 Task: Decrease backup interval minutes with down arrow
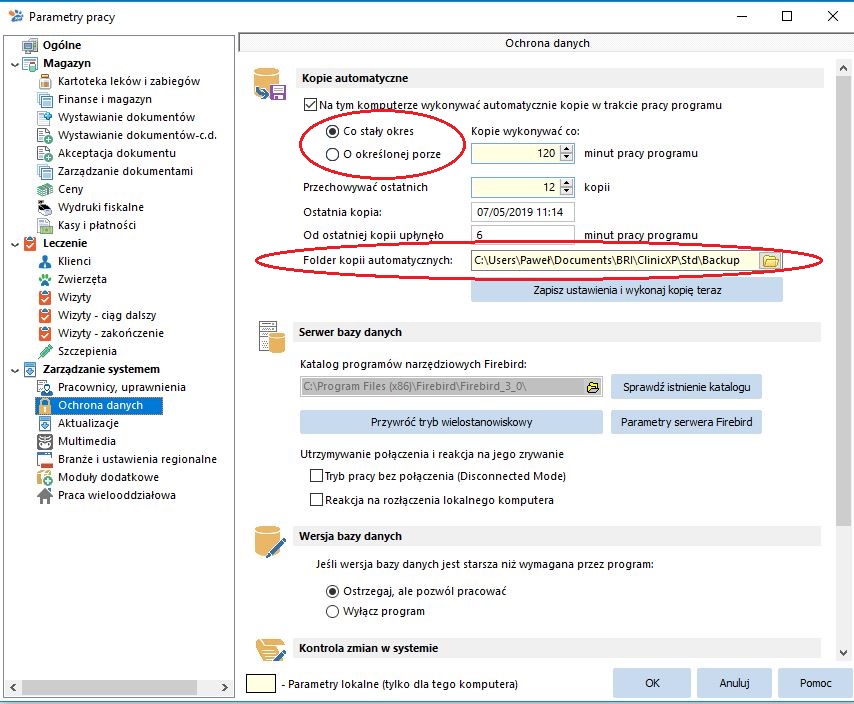click(x=567, y=157)
